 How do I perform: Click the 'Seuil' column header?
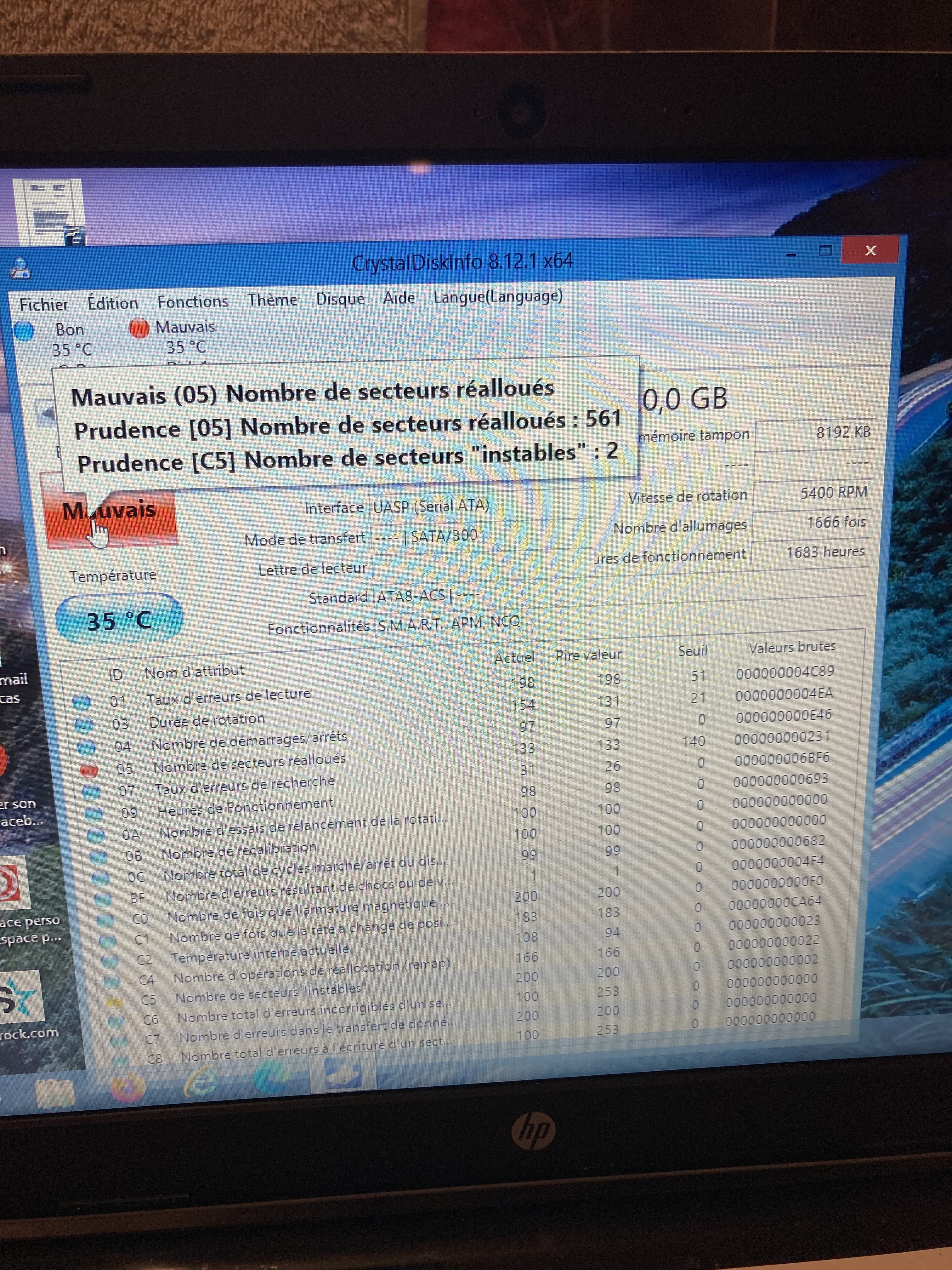click(x=693, y=651)
